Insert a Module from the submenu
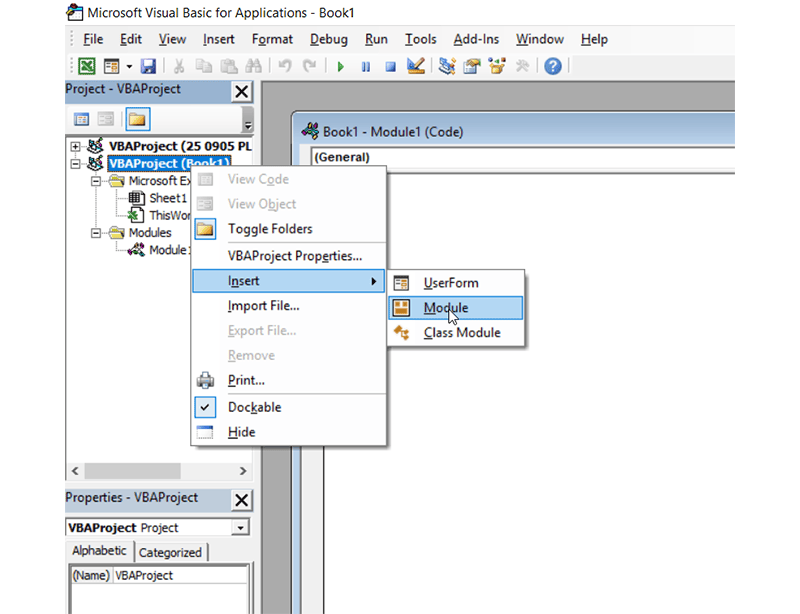Viewport: 800px width, 614px height. point(456,308)
